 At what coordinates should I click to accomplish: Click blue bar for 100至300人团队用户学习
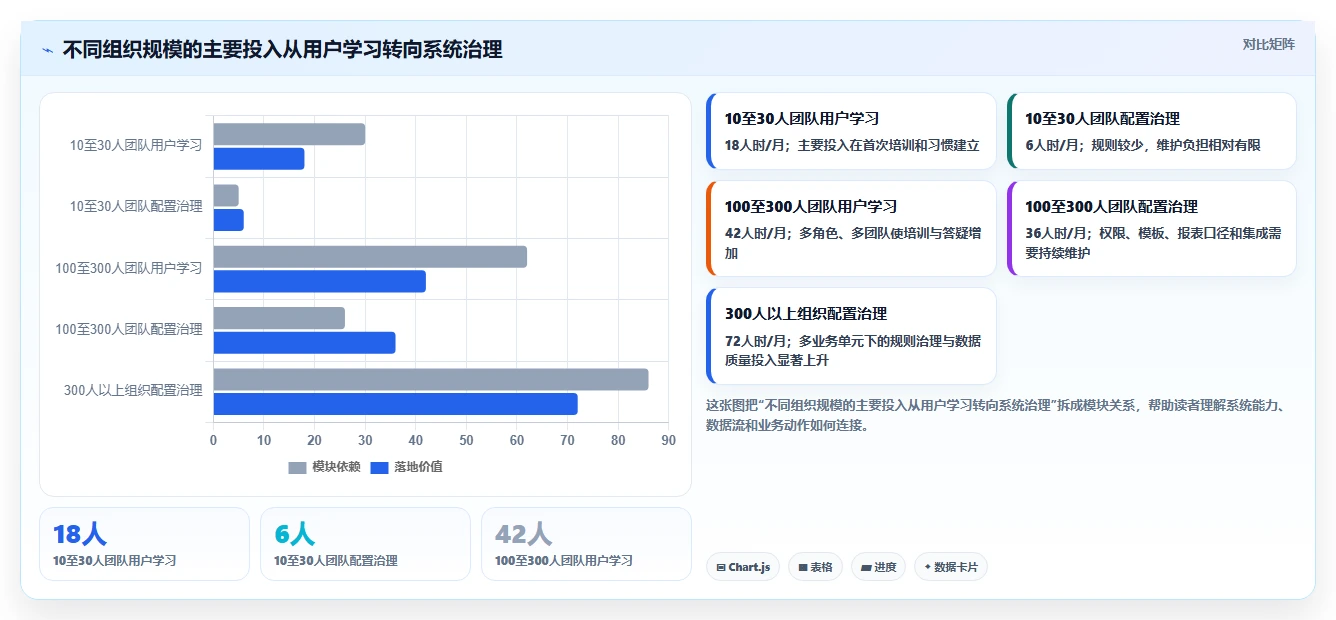[319, 281]
